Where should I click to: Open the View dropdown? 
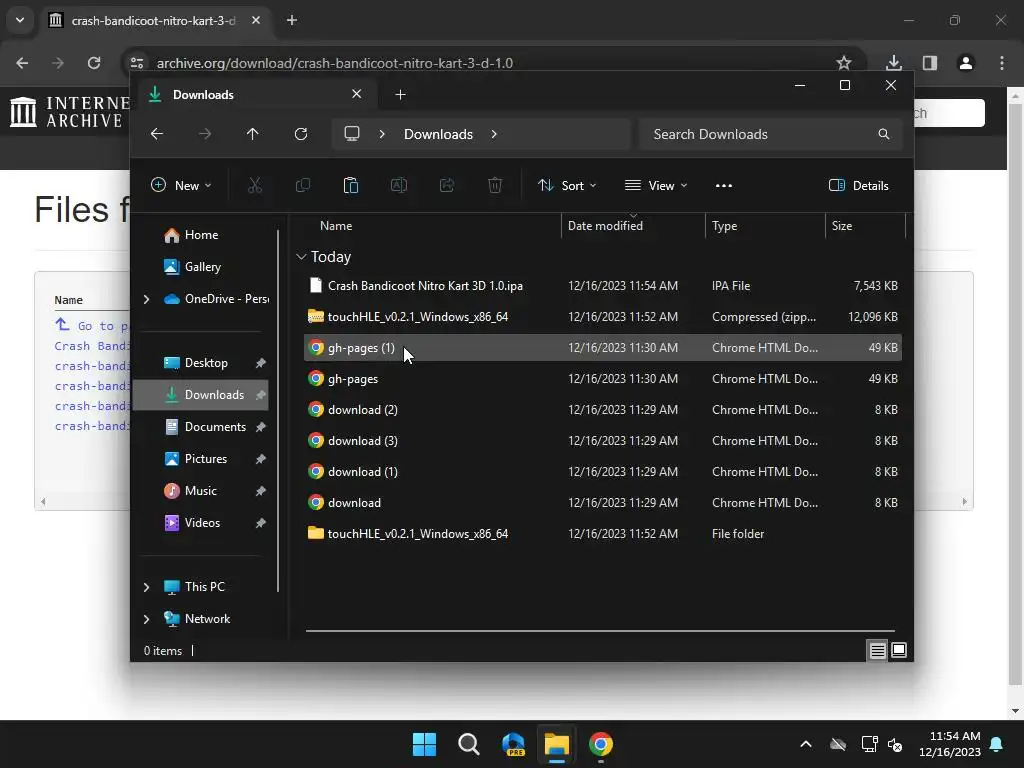click(656, 185)
